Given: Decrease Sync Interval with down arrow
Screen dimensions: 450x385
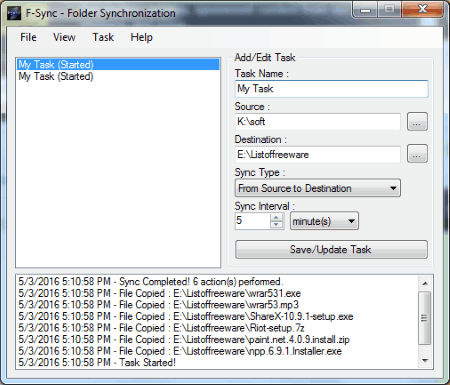Looking at the screenshot, I should coord(276,225).
